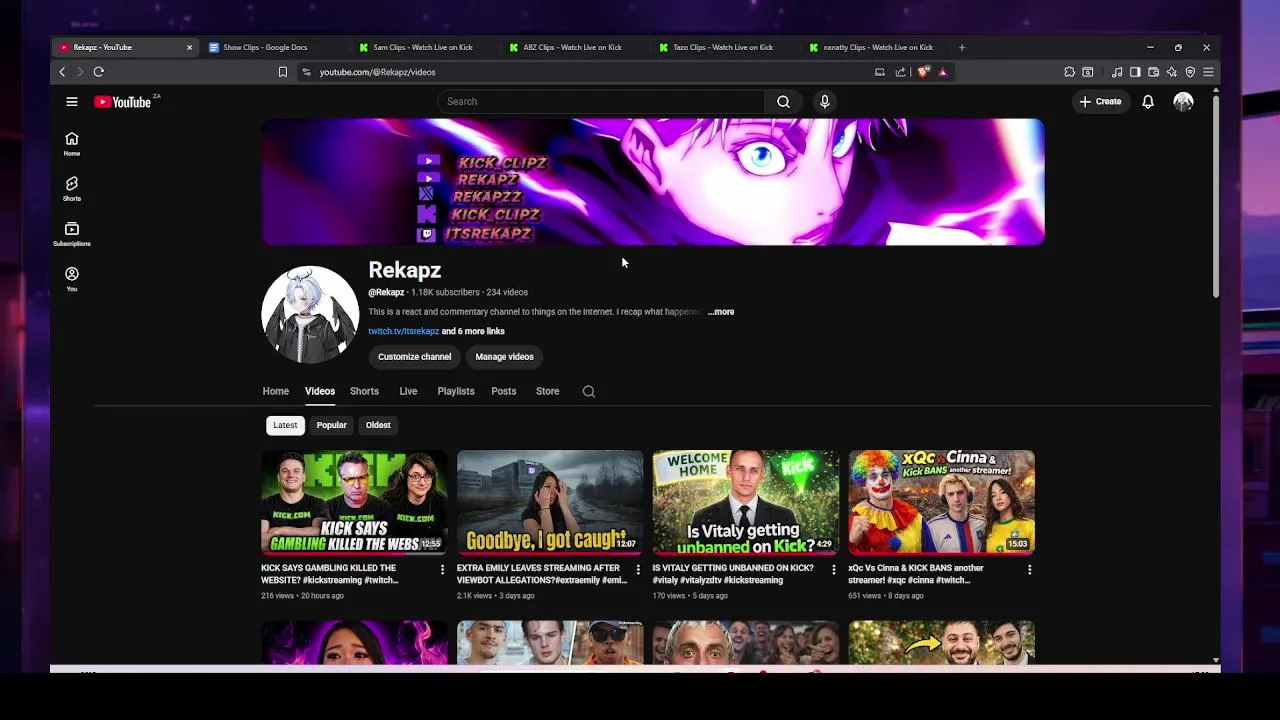Open the Create button menu
Image resolution: width=1280 pixels, height=720 pixels.
click(x=1100, y=101)
